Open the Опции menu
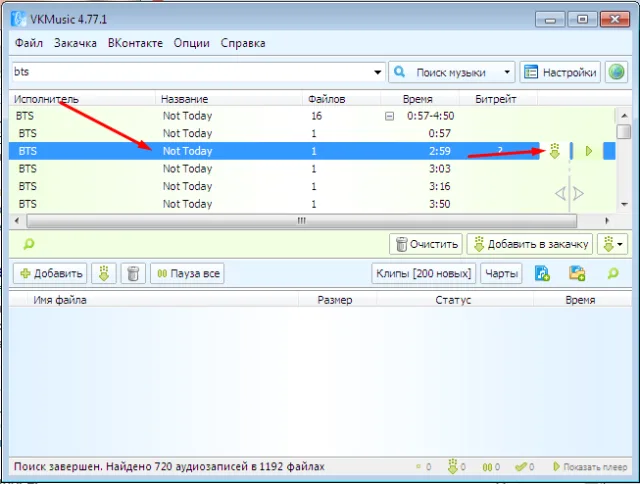Screen dimensions: 640x484 coord(191,43)
